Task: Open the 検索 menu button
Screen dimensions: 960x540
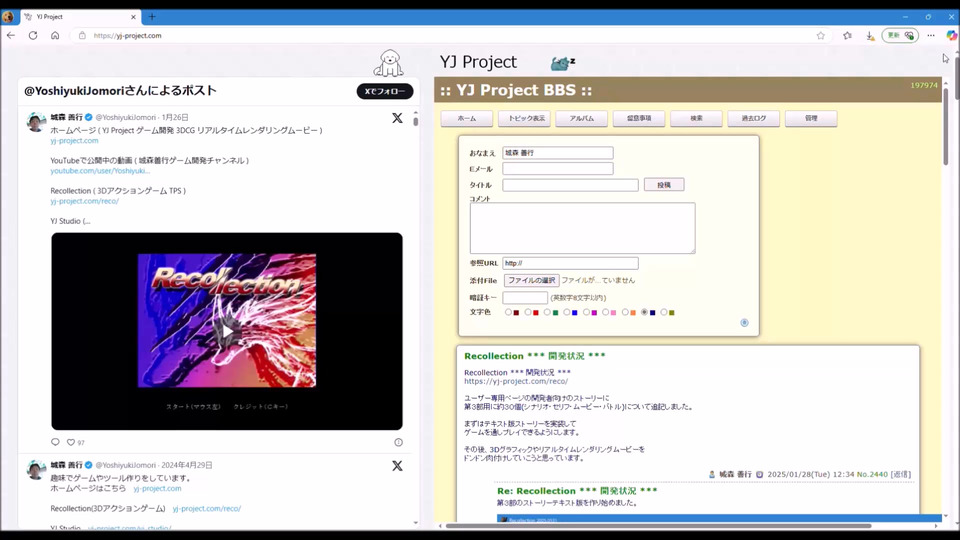Action: tap(696, 118)
